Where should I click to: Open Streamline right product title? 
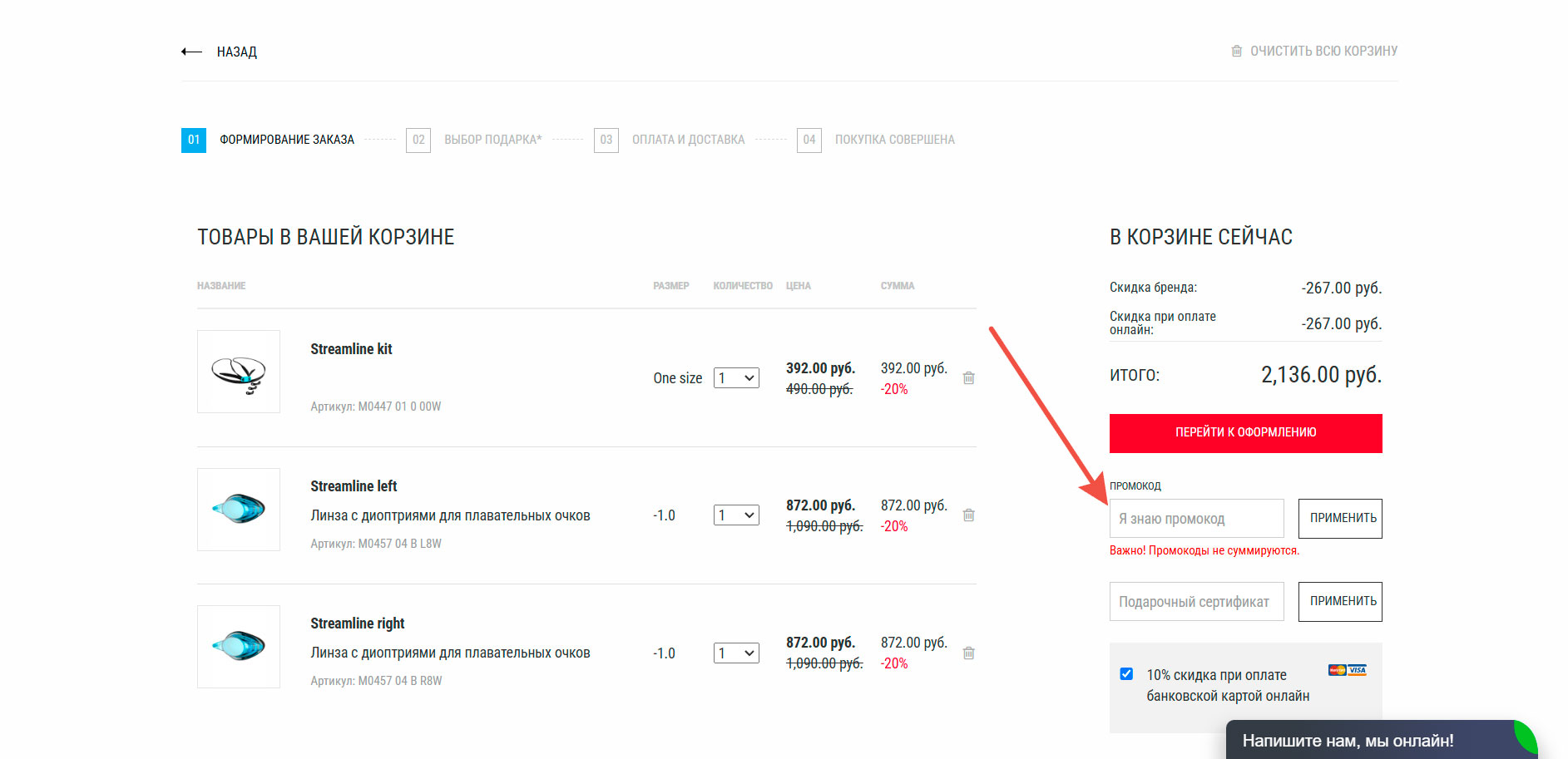[358, 623]
